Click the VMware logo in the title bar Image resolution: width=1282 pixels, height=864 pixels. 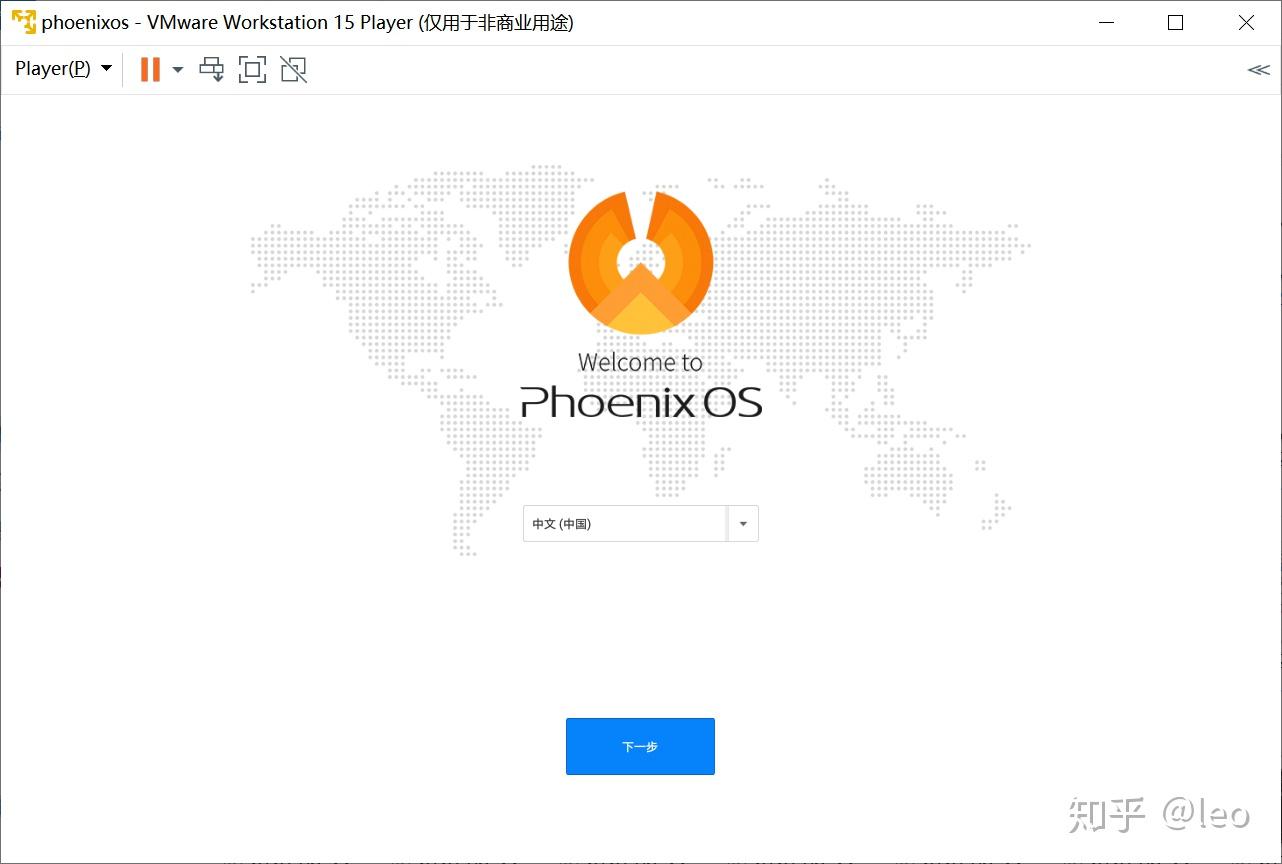click(23, 22)
